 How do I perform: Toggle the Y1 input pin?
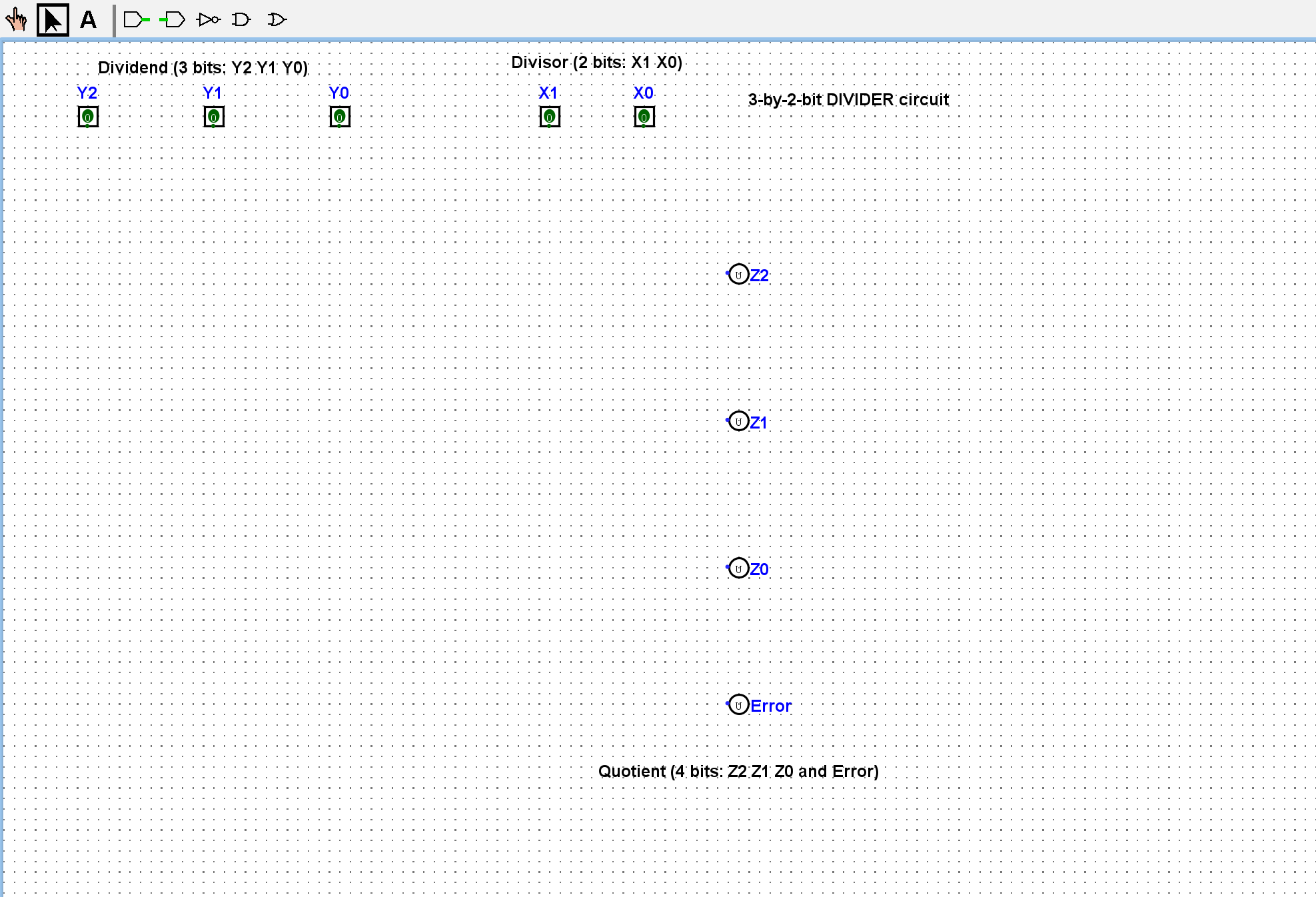[x=214, y=117]
